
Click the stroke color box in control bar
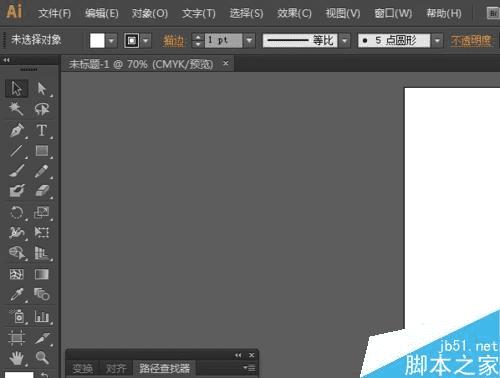click(132, 41)
